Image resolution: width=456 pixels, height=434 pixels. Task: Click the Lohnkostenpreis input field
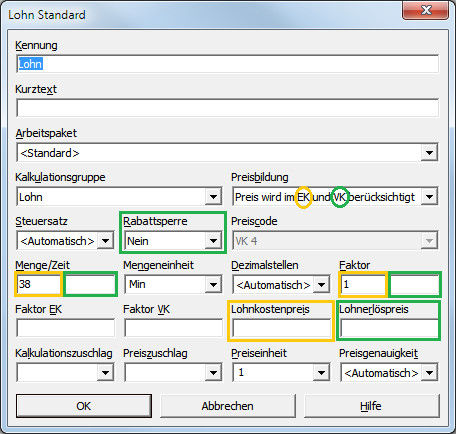(281, 328)
